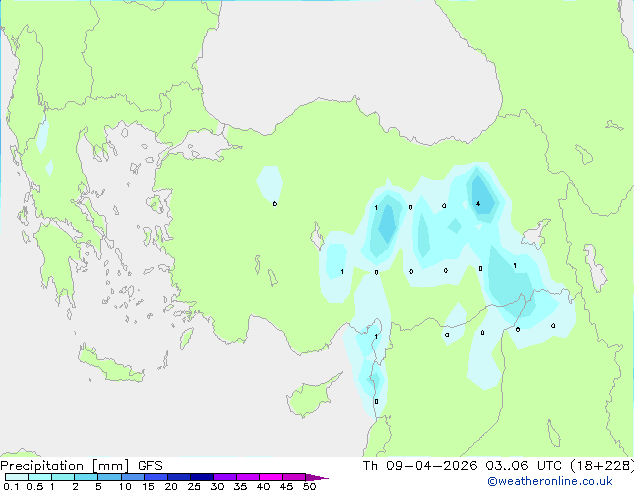The width and height of the screenshot is (634, 490).
Task: Click the 0.1–0.5 mm legend swatch
Action: point(17,477)
